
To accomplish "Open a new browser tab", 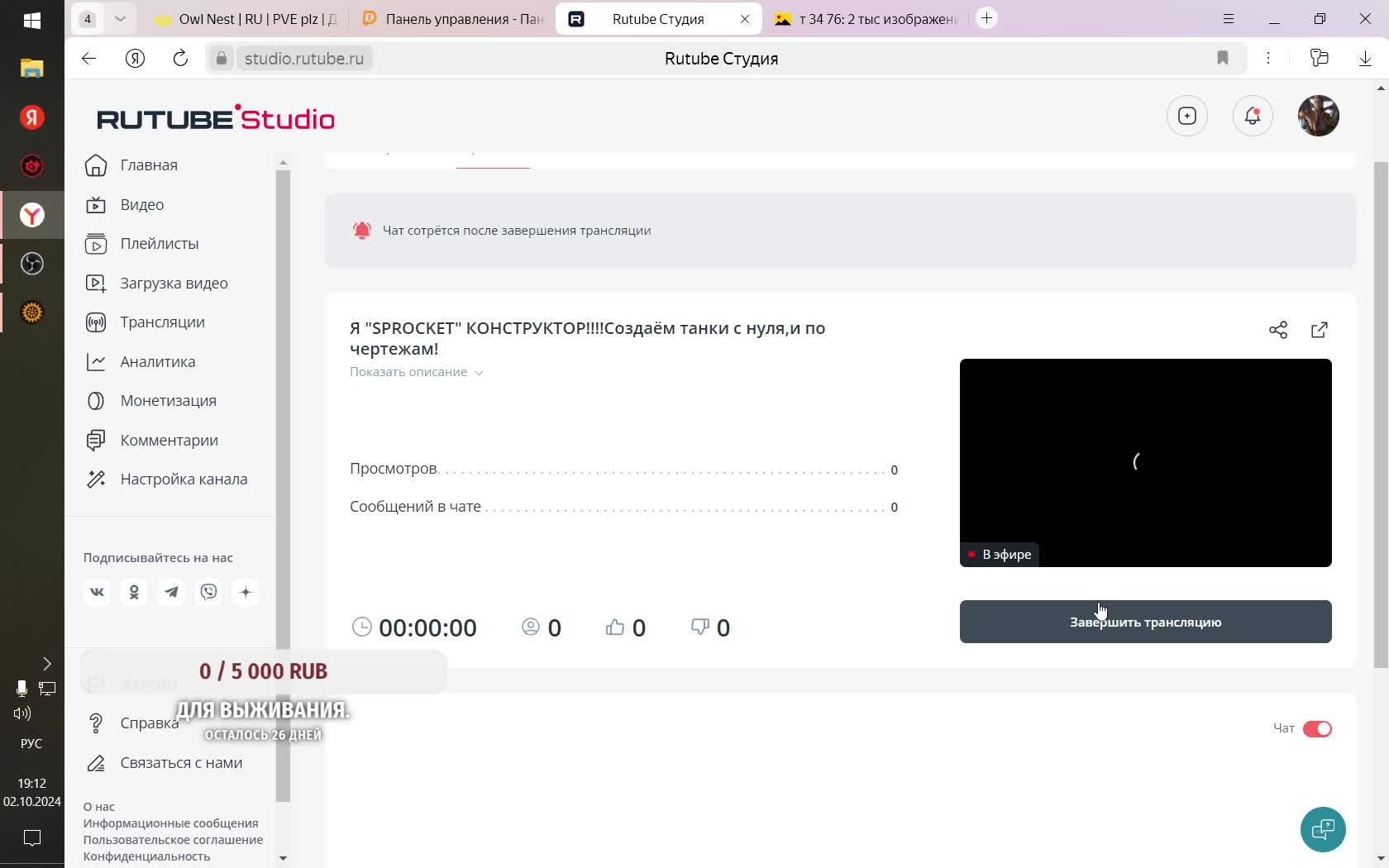I will (x=986, y=18).
